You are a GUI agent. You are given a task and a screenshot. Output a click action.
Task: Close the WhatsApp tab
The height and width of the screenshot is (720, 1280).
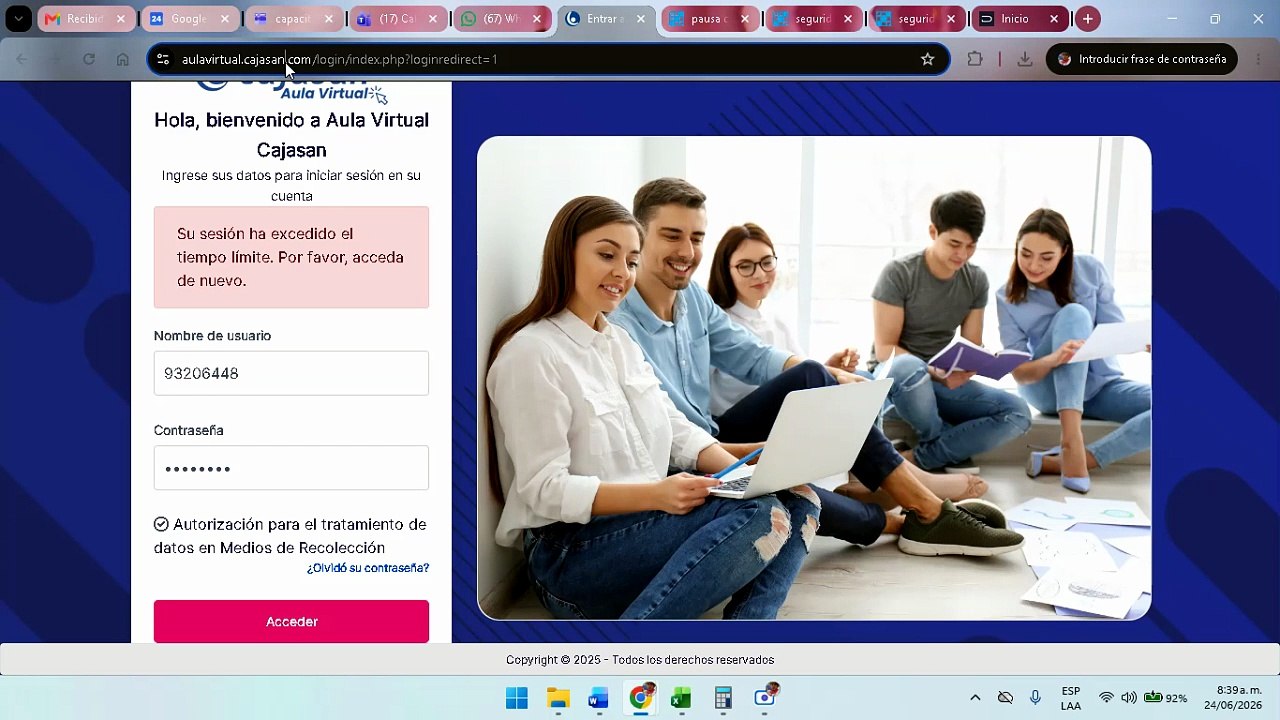537,19
